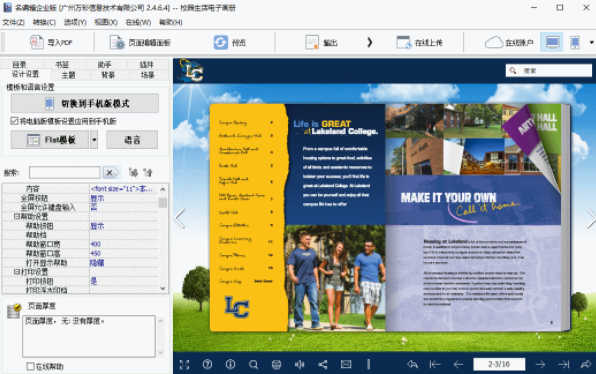Click the Language button
This screenshot has height=374, width=596.
[132, 140]
